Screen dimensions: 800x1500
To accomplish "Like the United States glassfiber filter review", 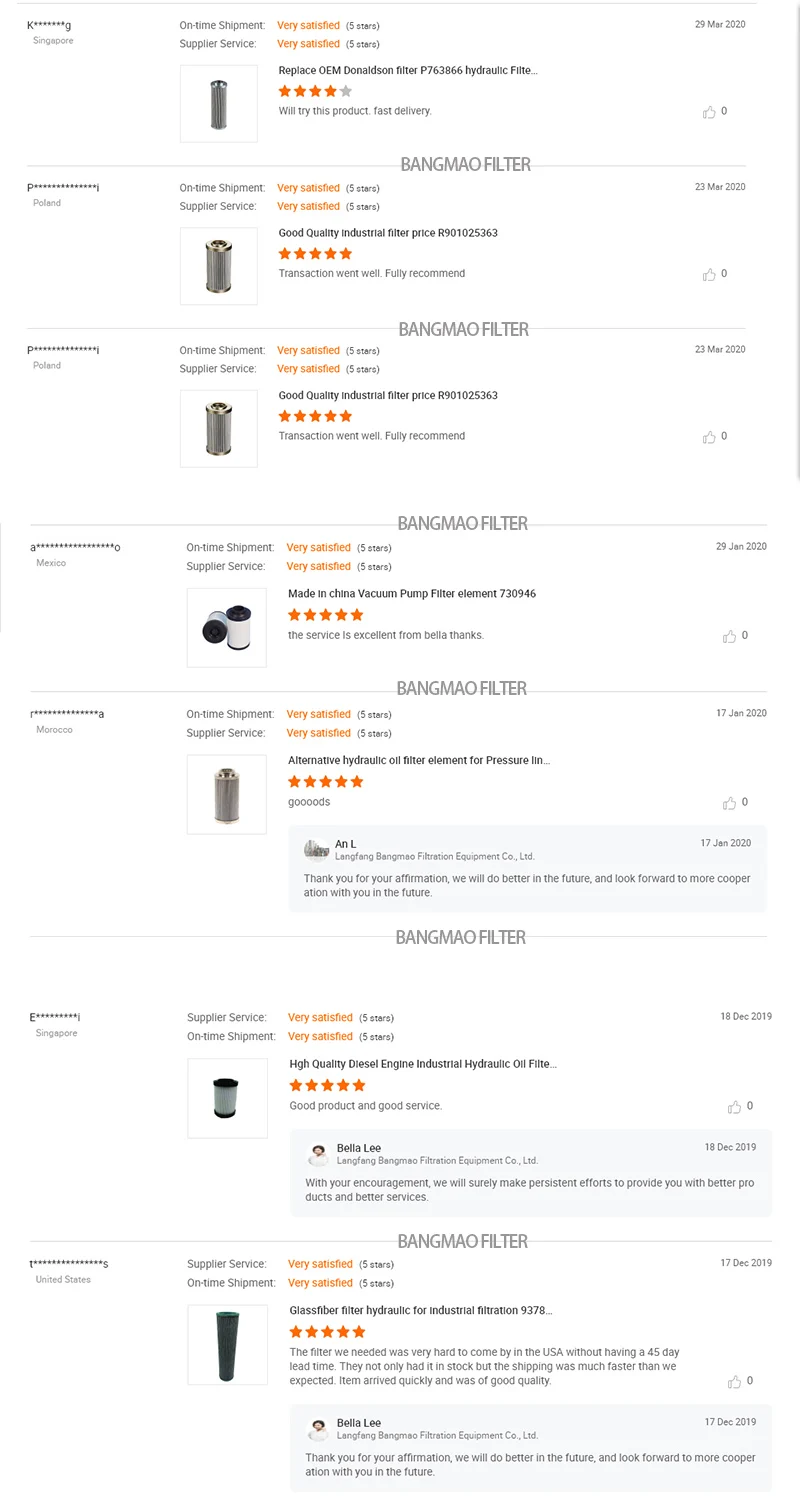I will pos(734,1381).
